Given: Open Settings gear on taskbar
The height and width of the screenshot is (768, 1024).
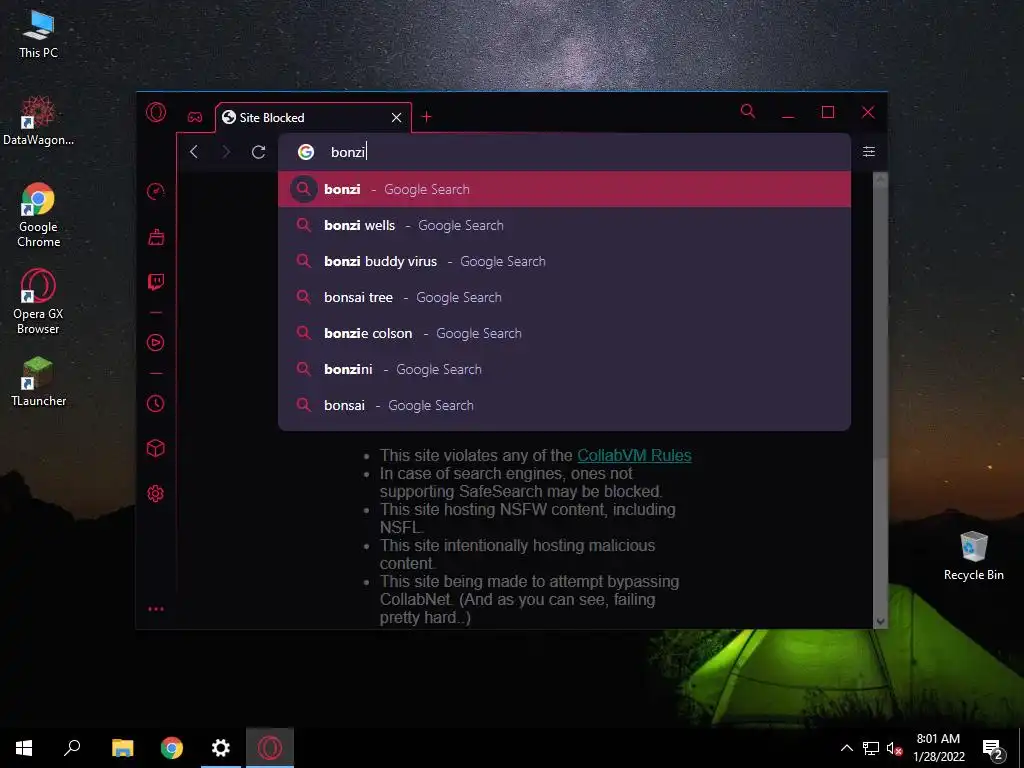Looking at the screenshot, I should [x=221, y=748].
